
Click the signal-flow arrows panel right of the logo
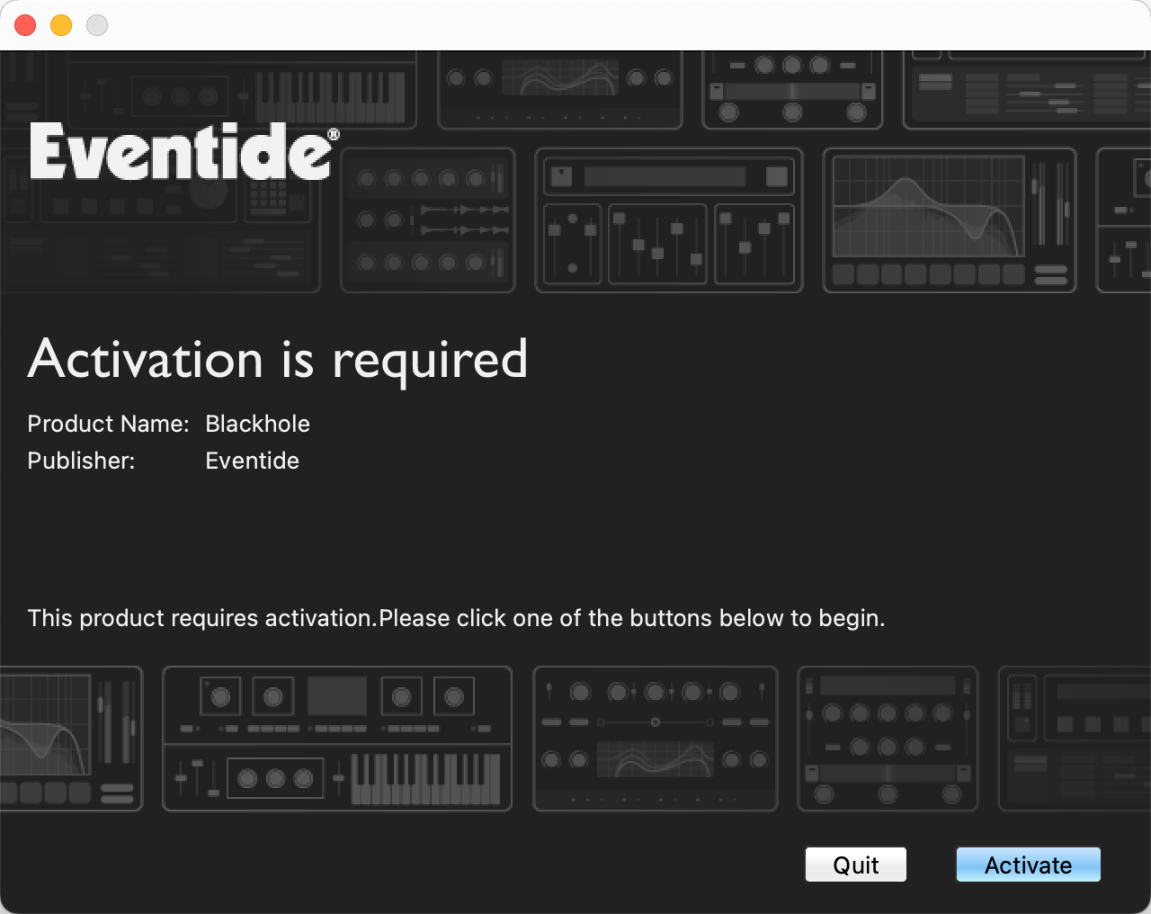(x=427, y=220)
